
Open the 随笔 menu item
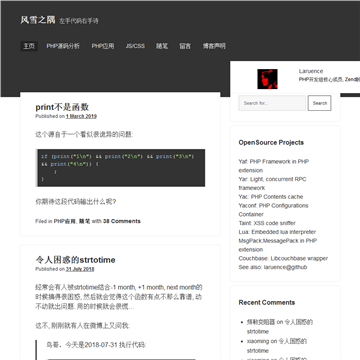(x=162, y=46)
